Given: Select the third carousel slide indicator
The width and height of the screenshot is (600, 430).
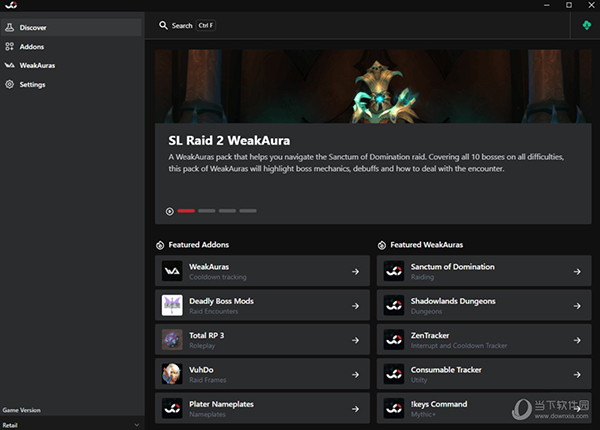Looking at the screenshot, I should click(227, 211).
